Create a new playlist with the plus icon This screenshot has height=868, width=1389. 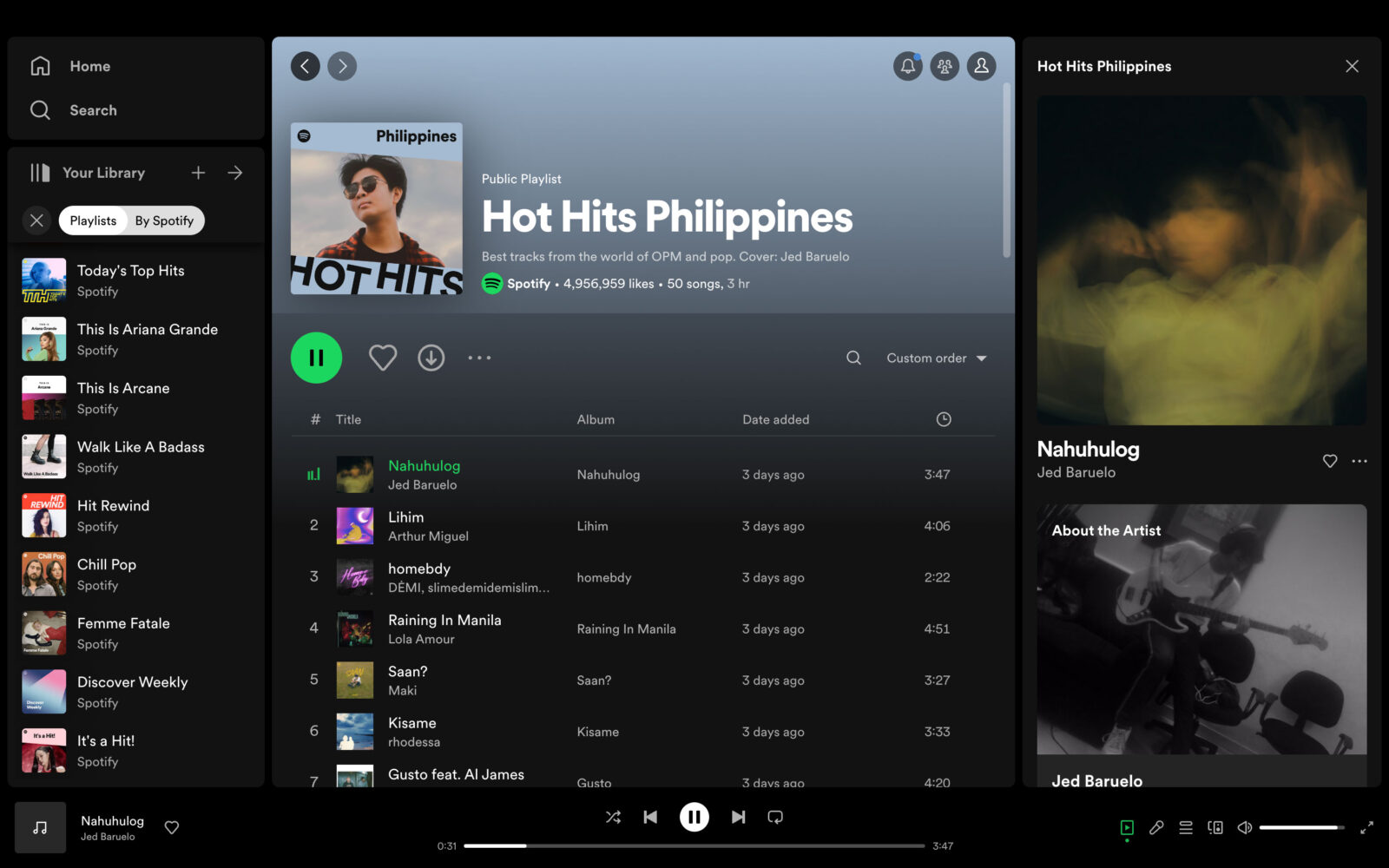(x=197, y=172)
